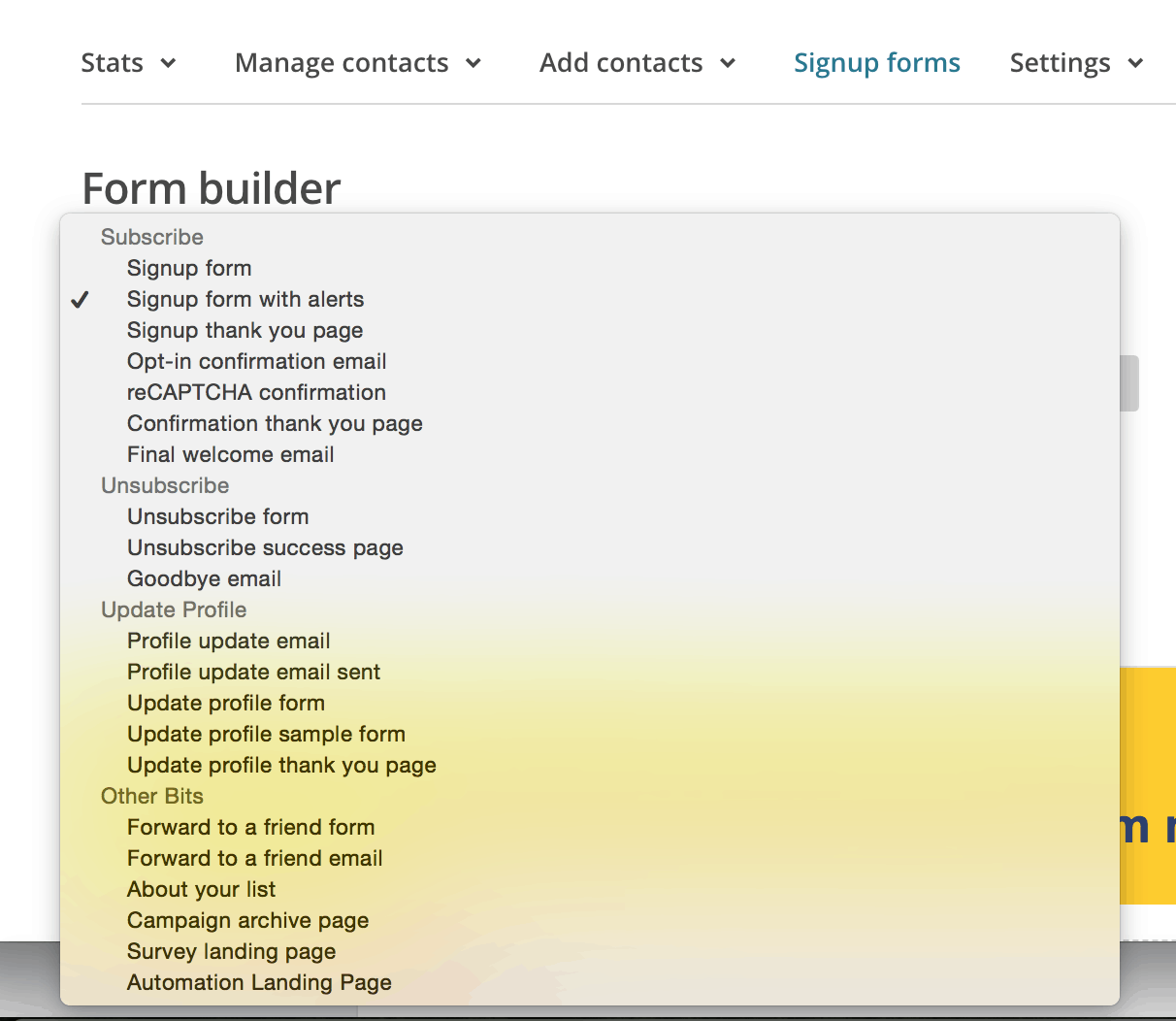Expand the Settings menu
This screenshot has width=1176, height=1021.
pos(1076,63)
